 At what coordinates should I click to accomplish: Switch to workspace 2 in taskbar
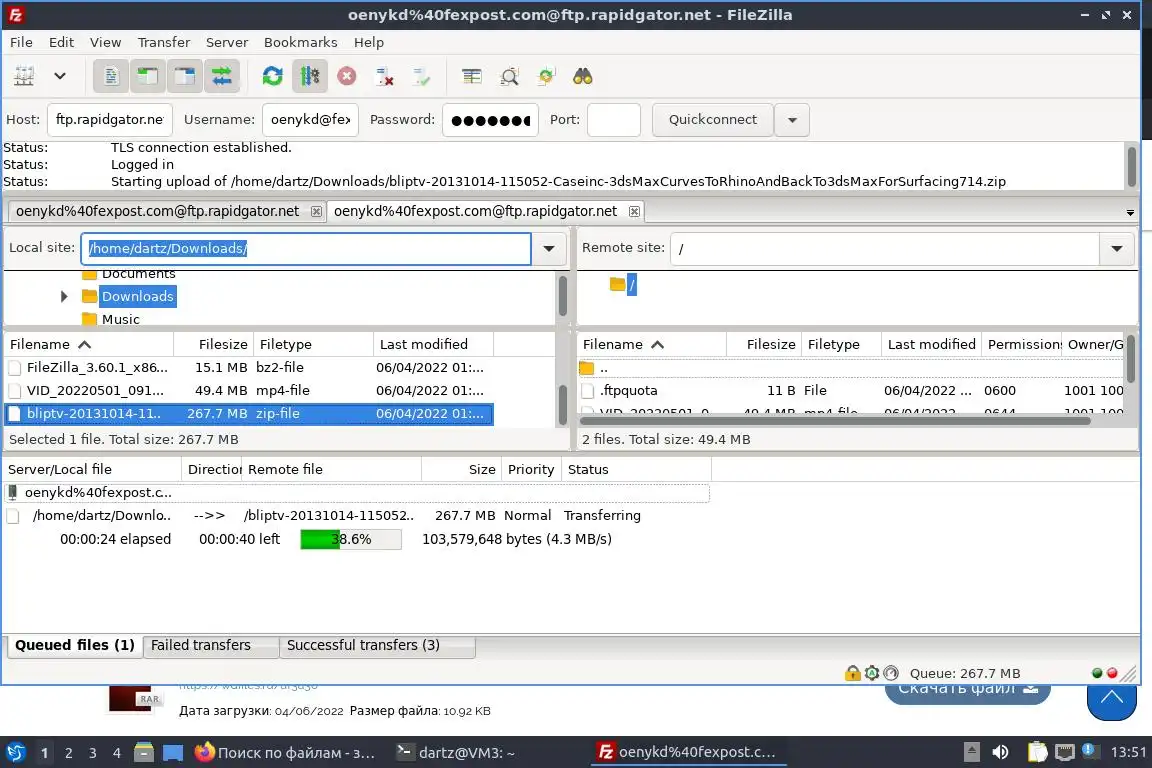(68, 753)
